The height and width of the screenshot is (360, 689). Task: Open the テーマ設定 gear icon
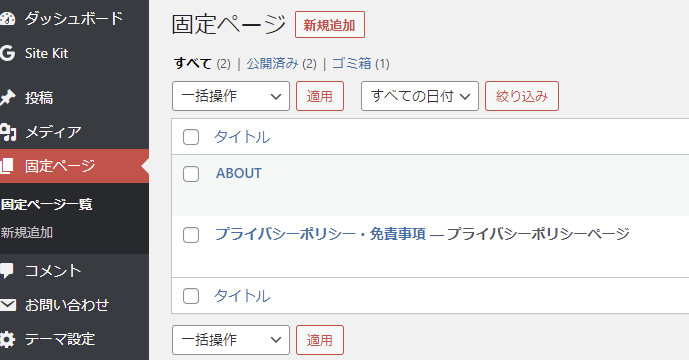click(x=7, y=339)
